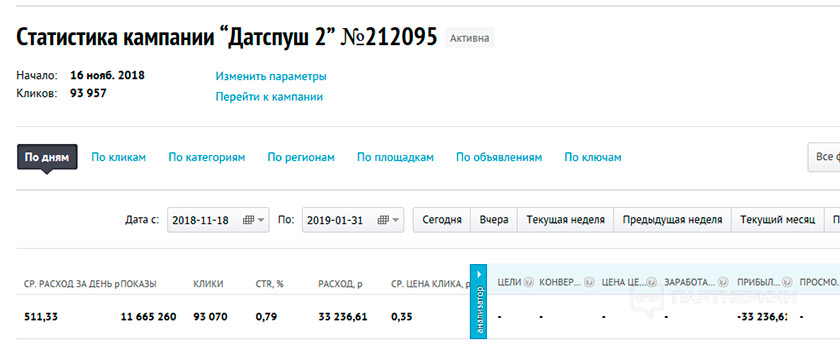
Task: Open the По категориям tab
Action: pyautogui.click(x=207, y=157)
